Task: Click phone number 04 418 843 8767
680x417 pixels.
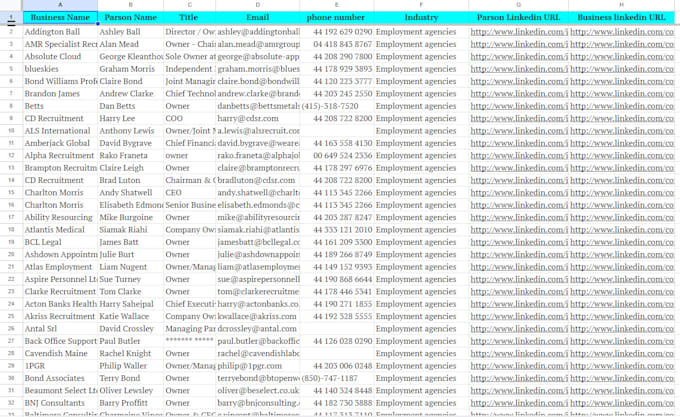Action: click(x=337, y=44)
